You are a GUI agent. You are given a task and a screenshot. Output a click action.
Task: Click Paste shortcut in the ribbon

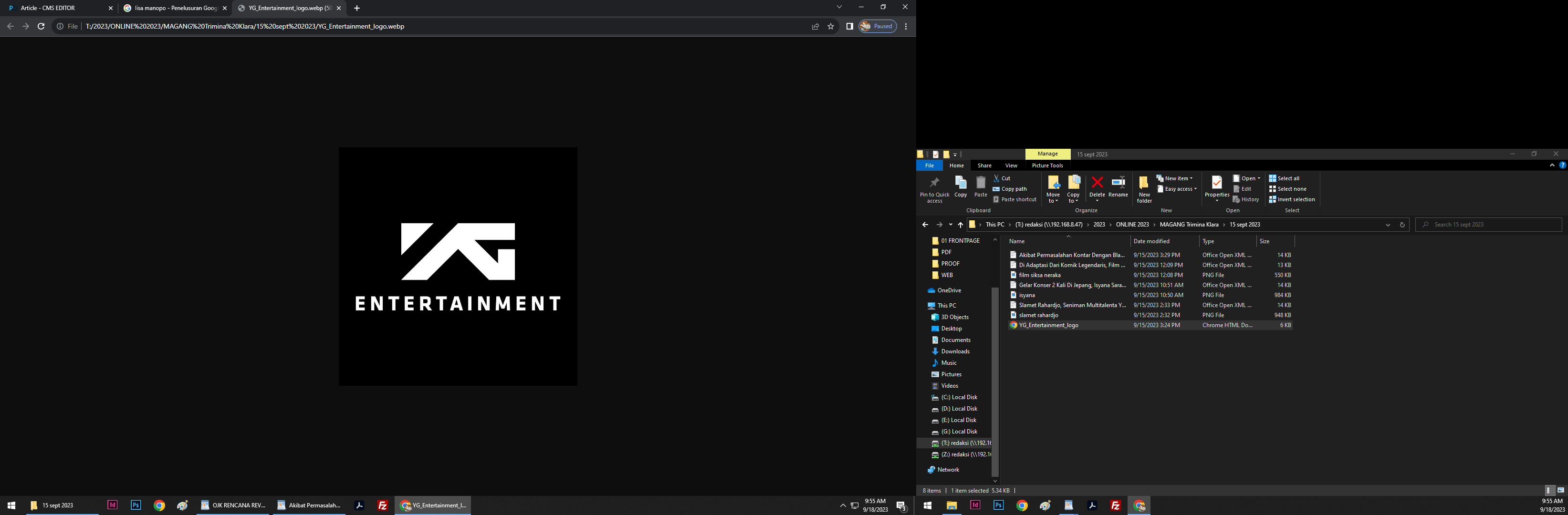coord(1014,199)
